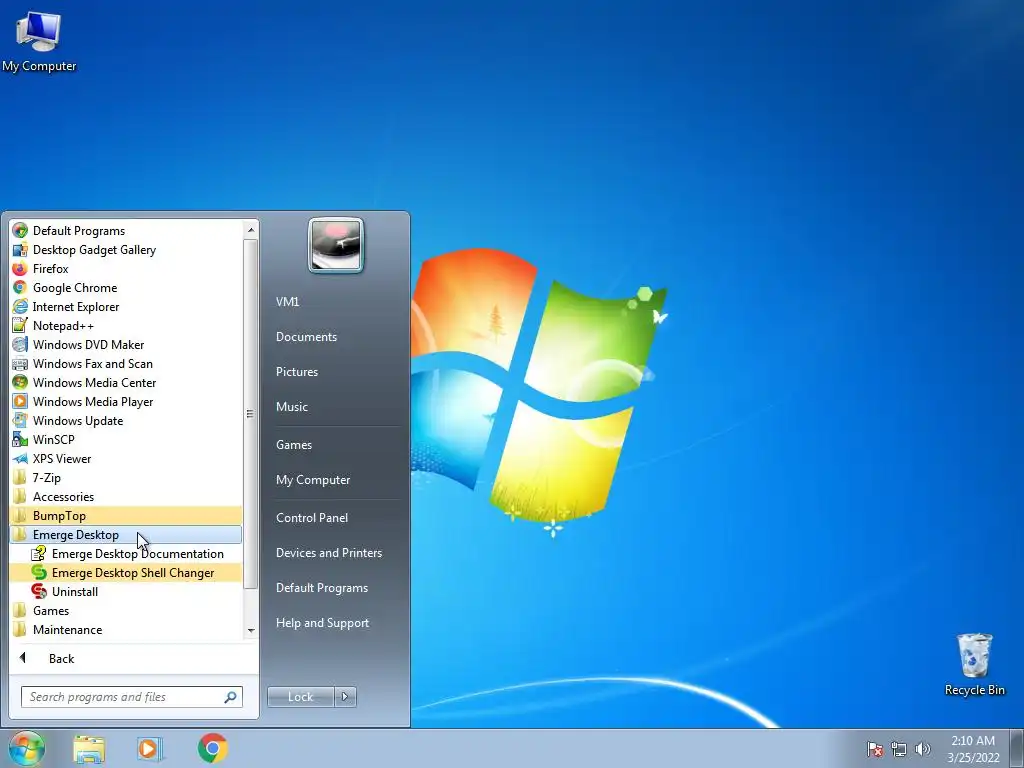This screenshot has height=768, width=1024.
Task: Select Uninstall under Emerge Desktop
Action: click(x=125, y=592)
